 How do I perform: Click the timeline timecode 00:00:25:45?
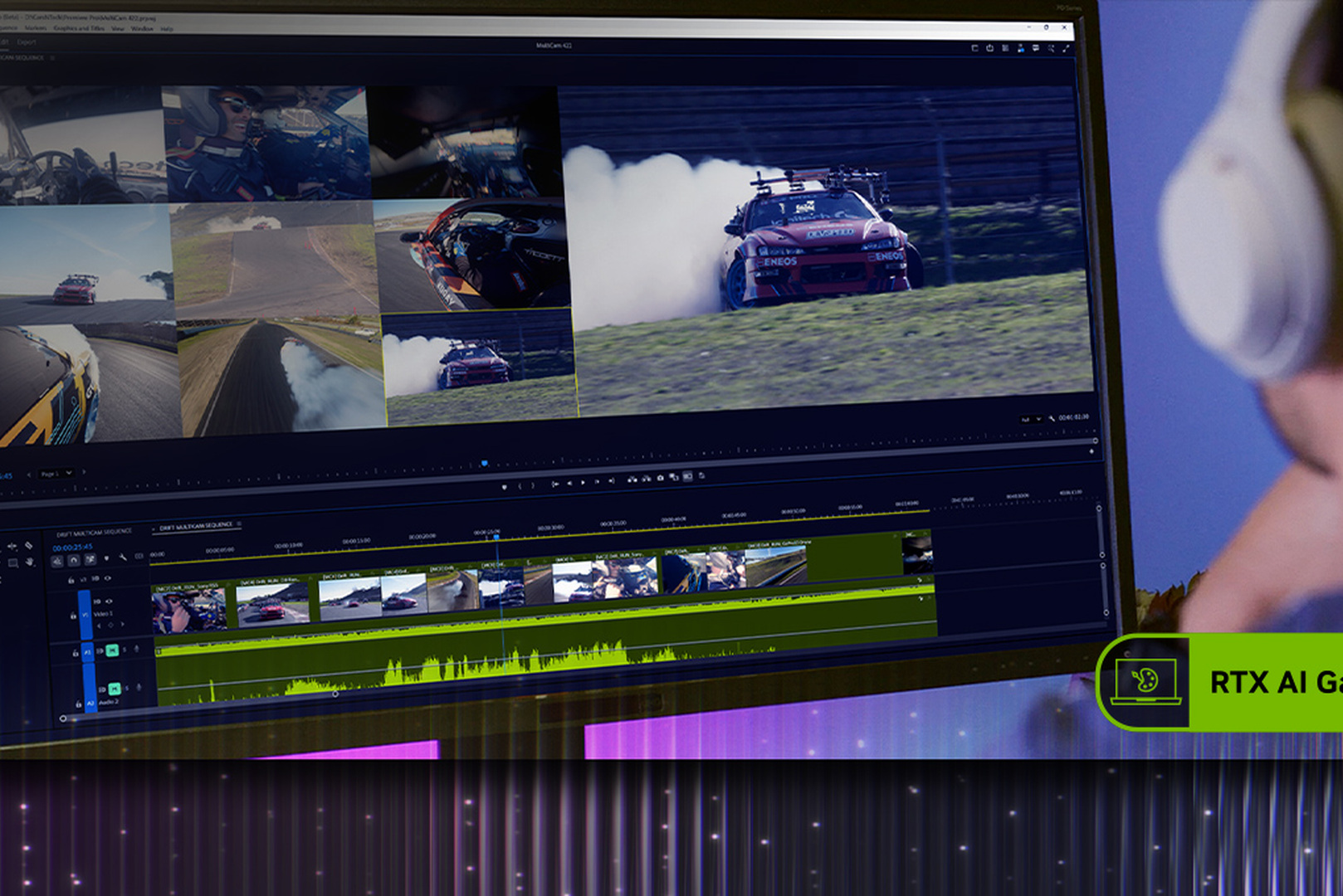coord(72,548)
